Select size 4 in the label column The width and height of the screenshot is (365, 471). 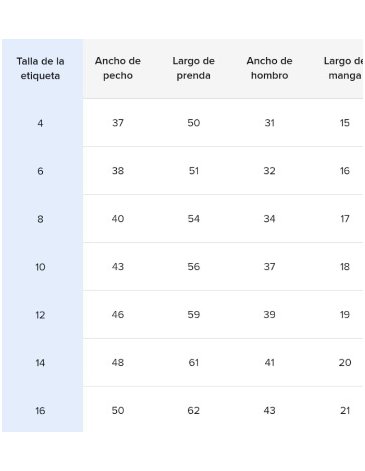click(x=40, y=123)
